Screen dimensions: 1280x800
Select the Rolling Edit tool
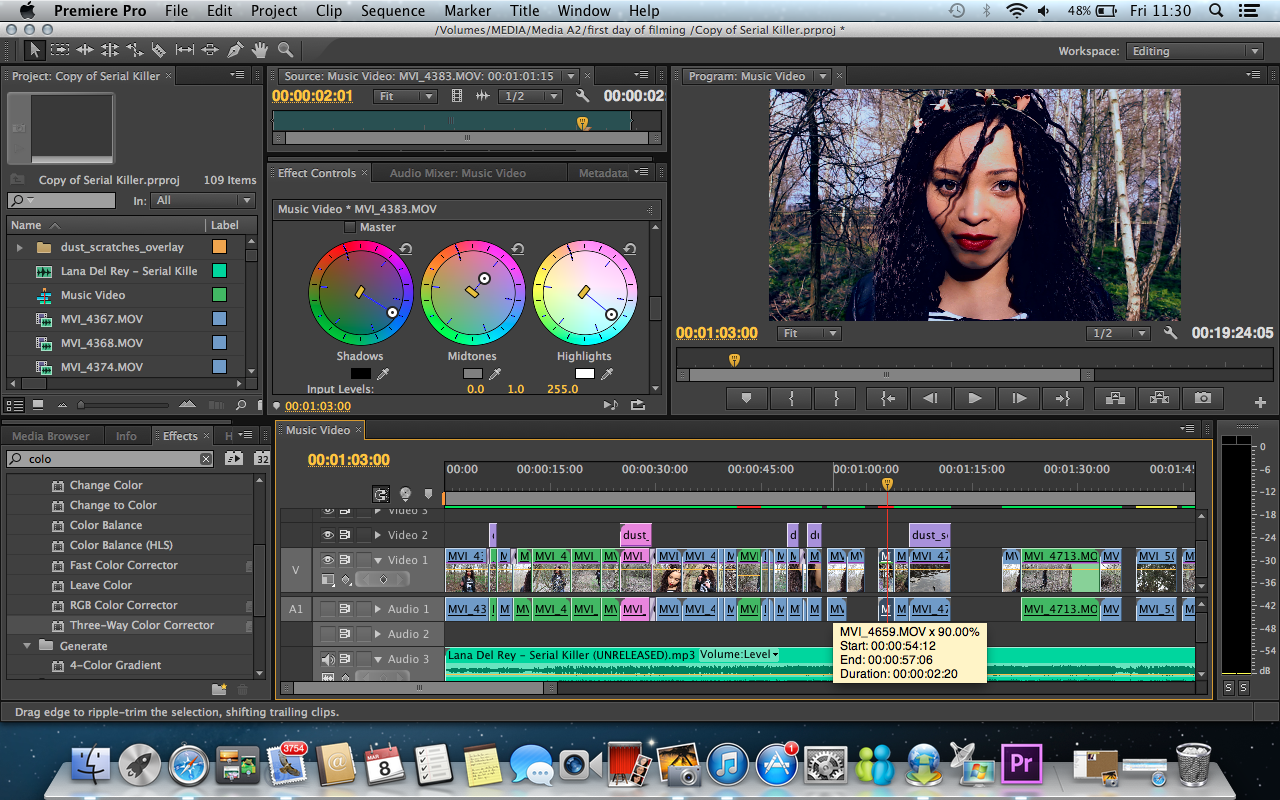coord(110,50)
